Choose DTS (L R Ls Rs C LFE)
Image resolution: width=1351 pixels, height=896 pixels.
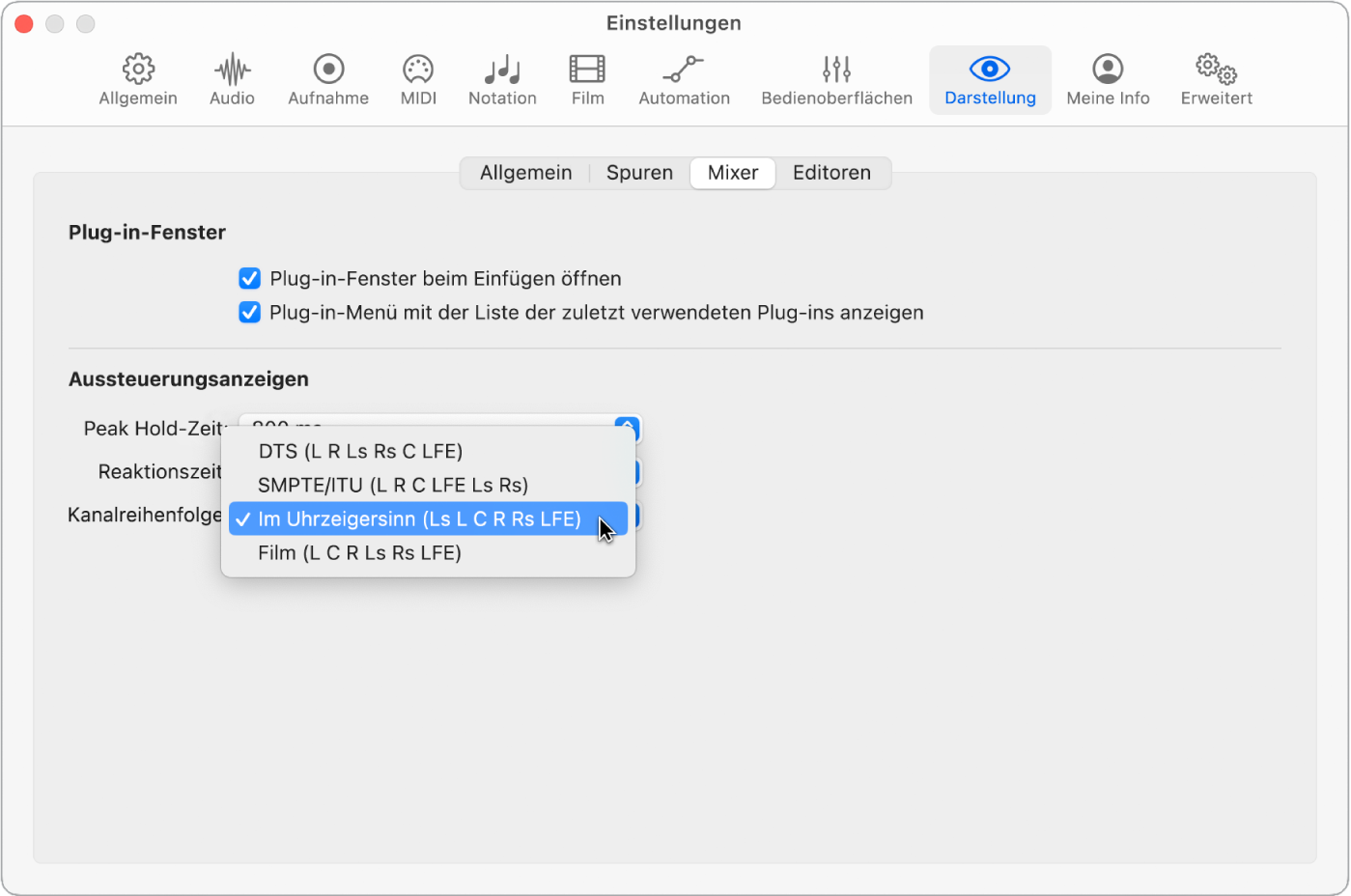(429, 451)
